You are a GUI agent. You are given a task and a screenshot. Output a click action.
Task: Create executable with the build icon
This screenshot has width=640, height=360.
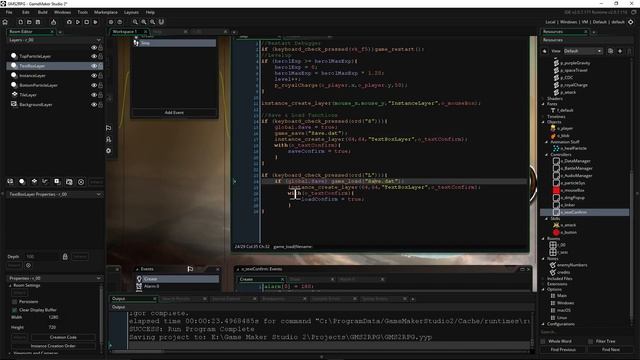[53, 22]
